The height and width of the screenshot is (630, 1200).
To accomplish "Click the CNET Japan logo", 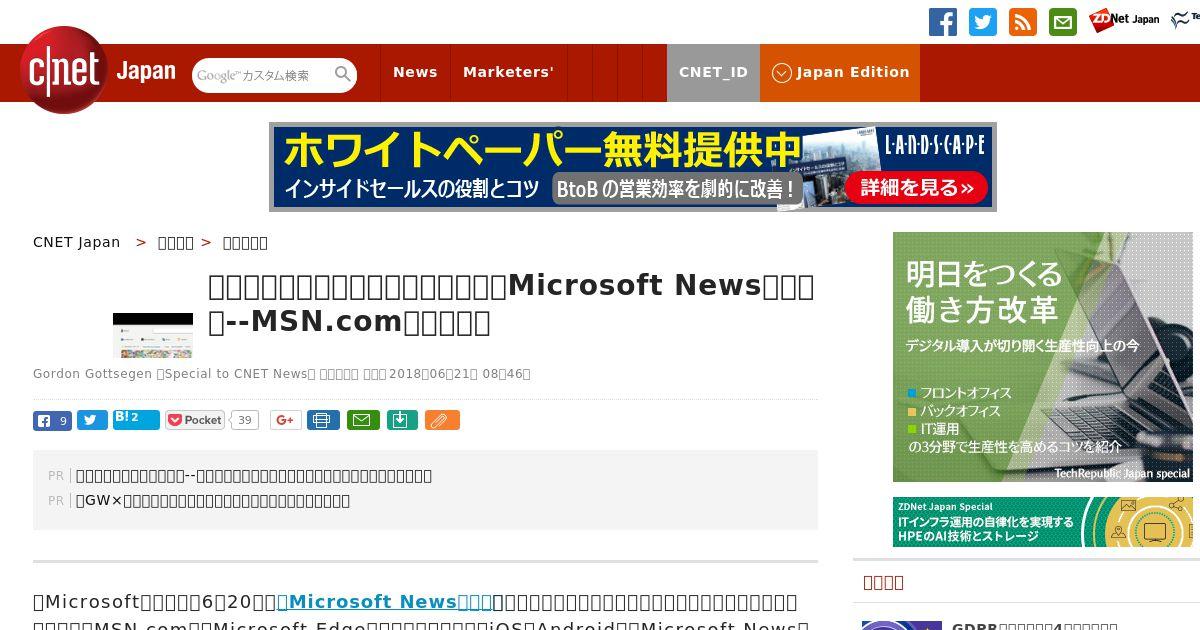I will (x=97, y=71).
